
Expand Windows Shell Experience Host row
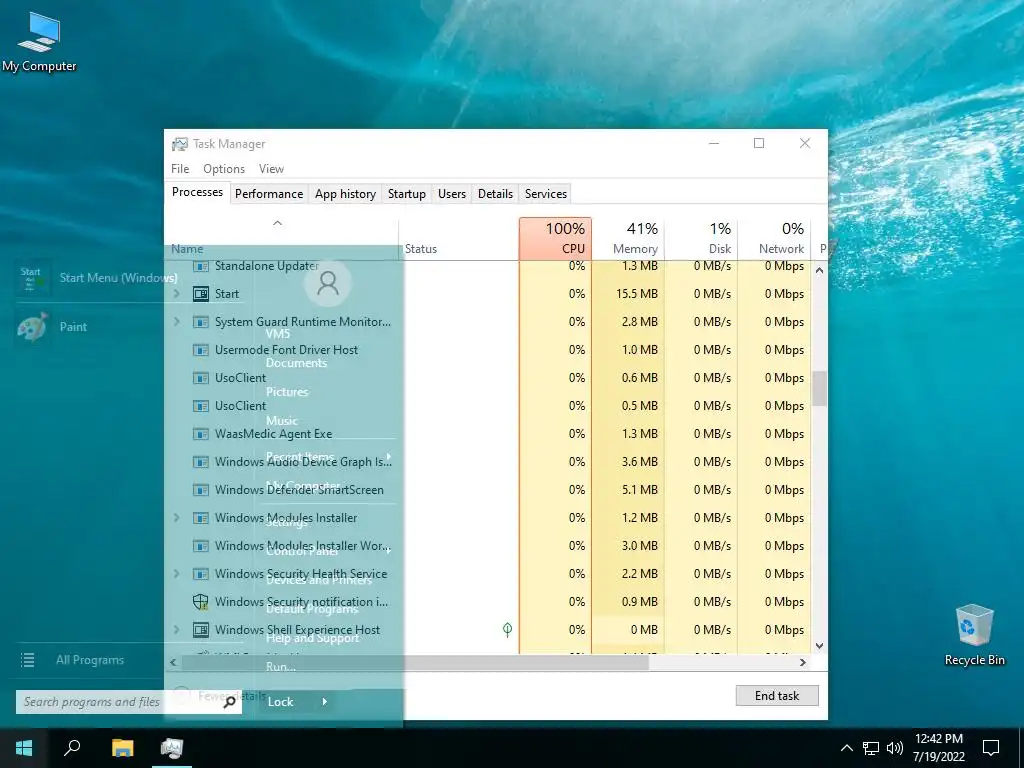pos(176,630)
